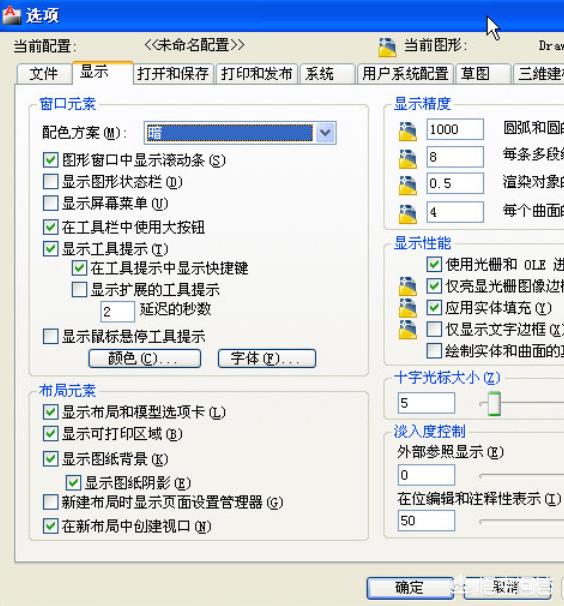The width and height of the screenshot is (564, 606).
Task: Click the 十字光标大小 slider handle
Action: 494,403
